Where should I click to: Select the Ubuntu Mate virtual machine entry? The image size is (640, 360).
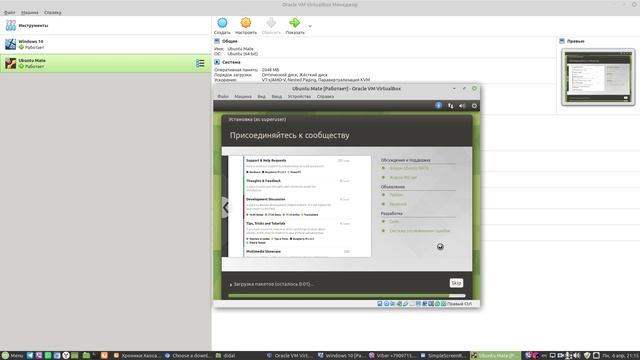tap(105, 63)
